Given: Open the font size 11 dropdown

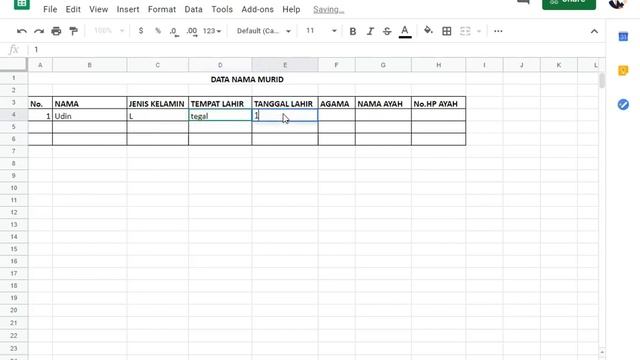Looking at the screenshot, I should (x=321, y=31).
